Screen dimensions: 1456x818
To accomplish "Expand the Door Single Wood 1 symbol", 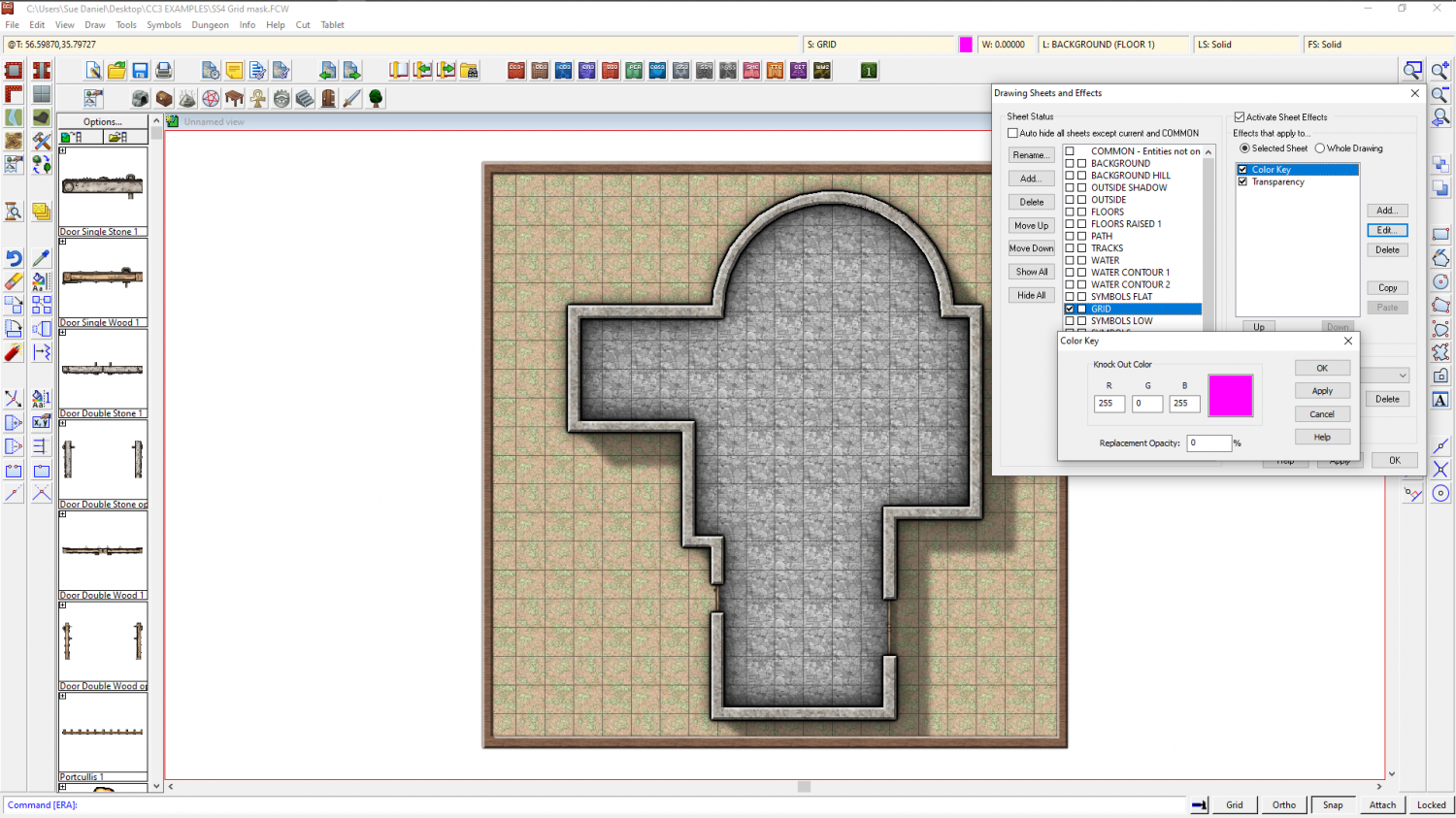I will tap(63, 242).
